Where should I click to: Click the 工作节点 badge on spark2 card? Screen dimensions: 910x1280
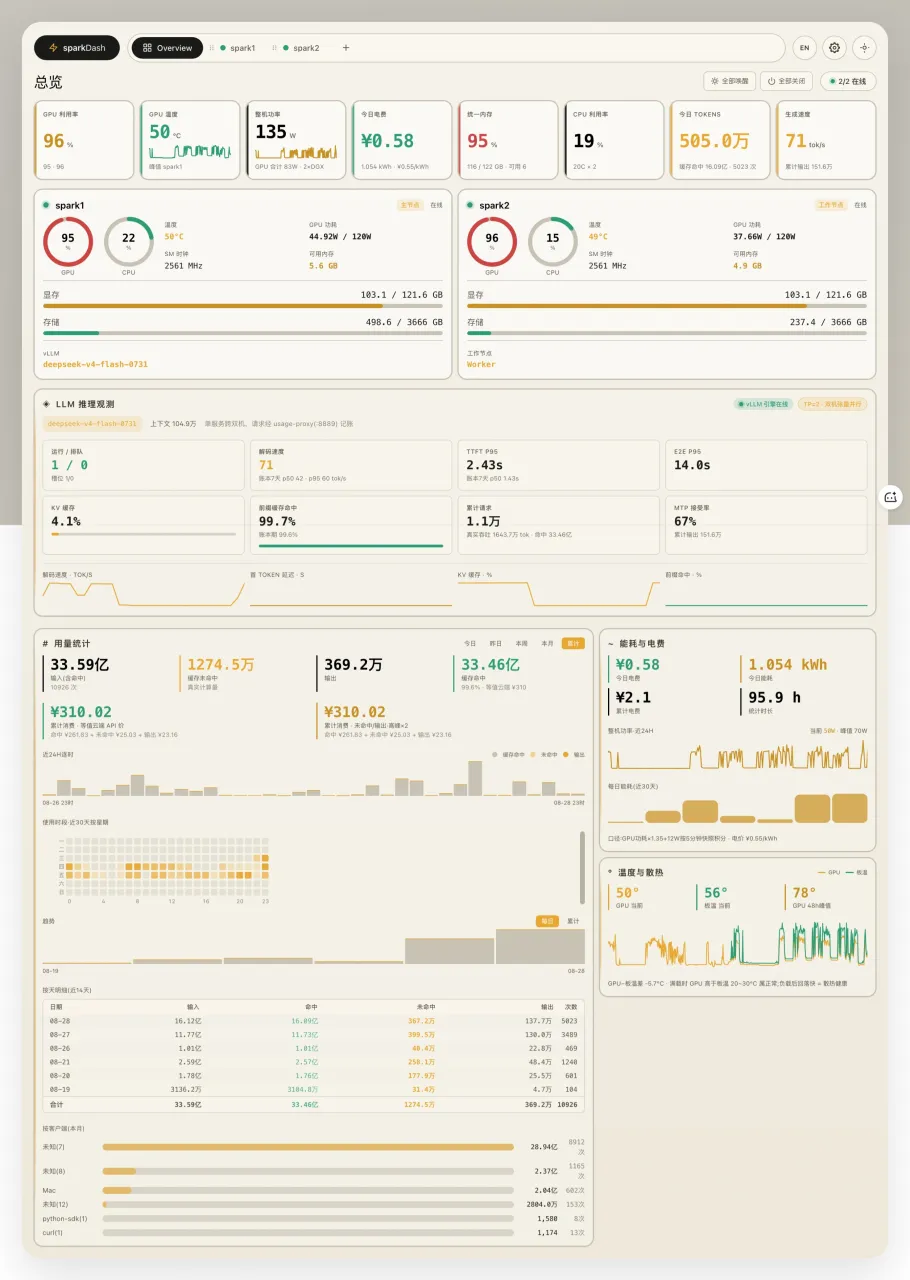coord(831,205)
